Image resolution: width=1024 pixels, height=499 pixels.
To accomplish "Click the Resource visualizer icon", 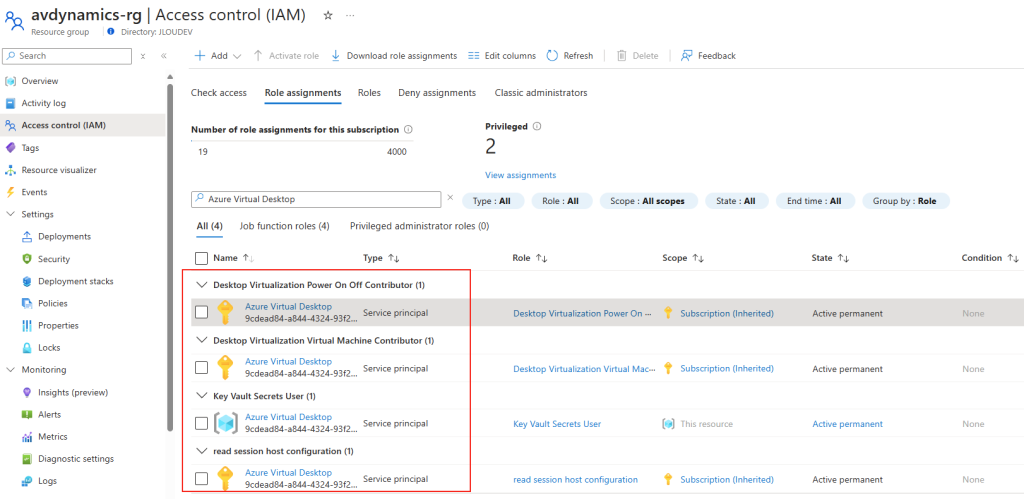I will coord(10,170).
